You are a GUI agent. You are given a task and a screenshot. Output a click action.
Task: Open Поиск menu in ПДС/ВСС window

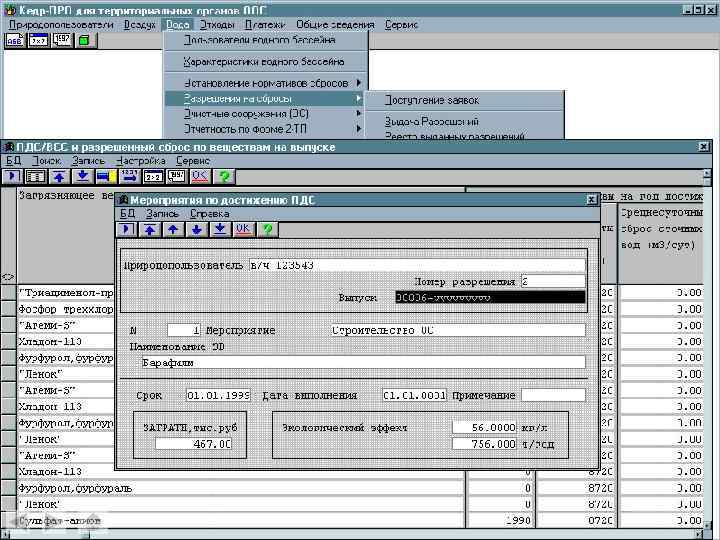pos(46,161)
